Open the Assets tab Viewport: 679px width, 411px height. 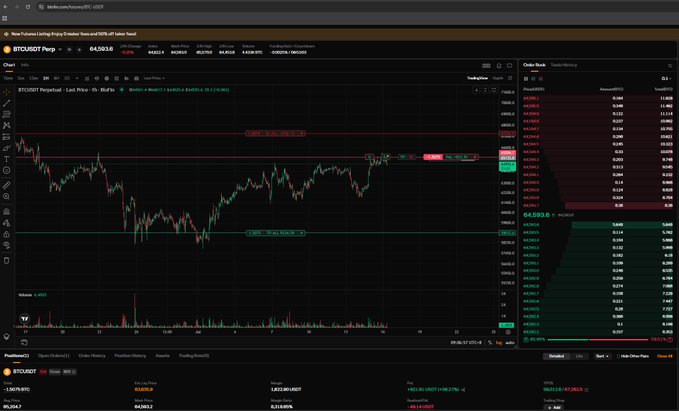tap(162, 356)
